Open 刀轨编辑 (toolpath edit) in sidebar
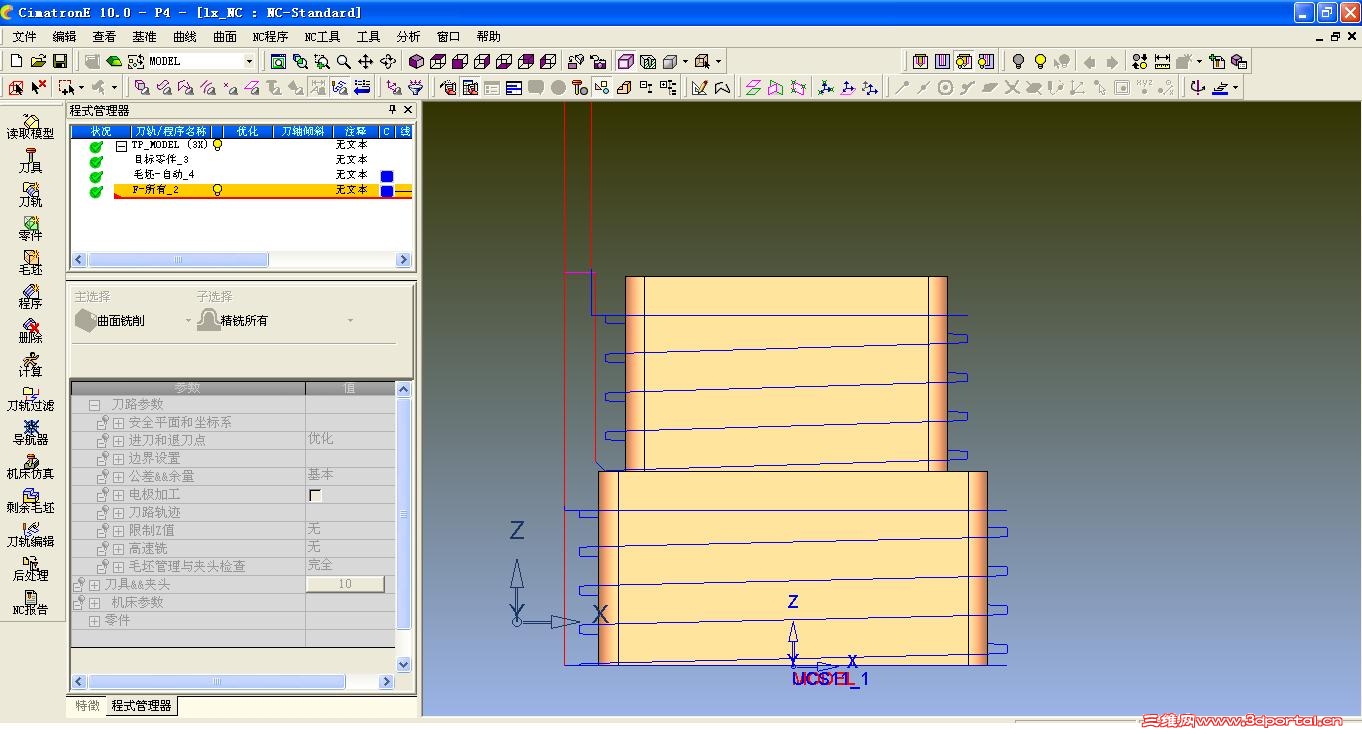Image resolution: width=1362 pixels, height=734 pixels. point(30,534)
